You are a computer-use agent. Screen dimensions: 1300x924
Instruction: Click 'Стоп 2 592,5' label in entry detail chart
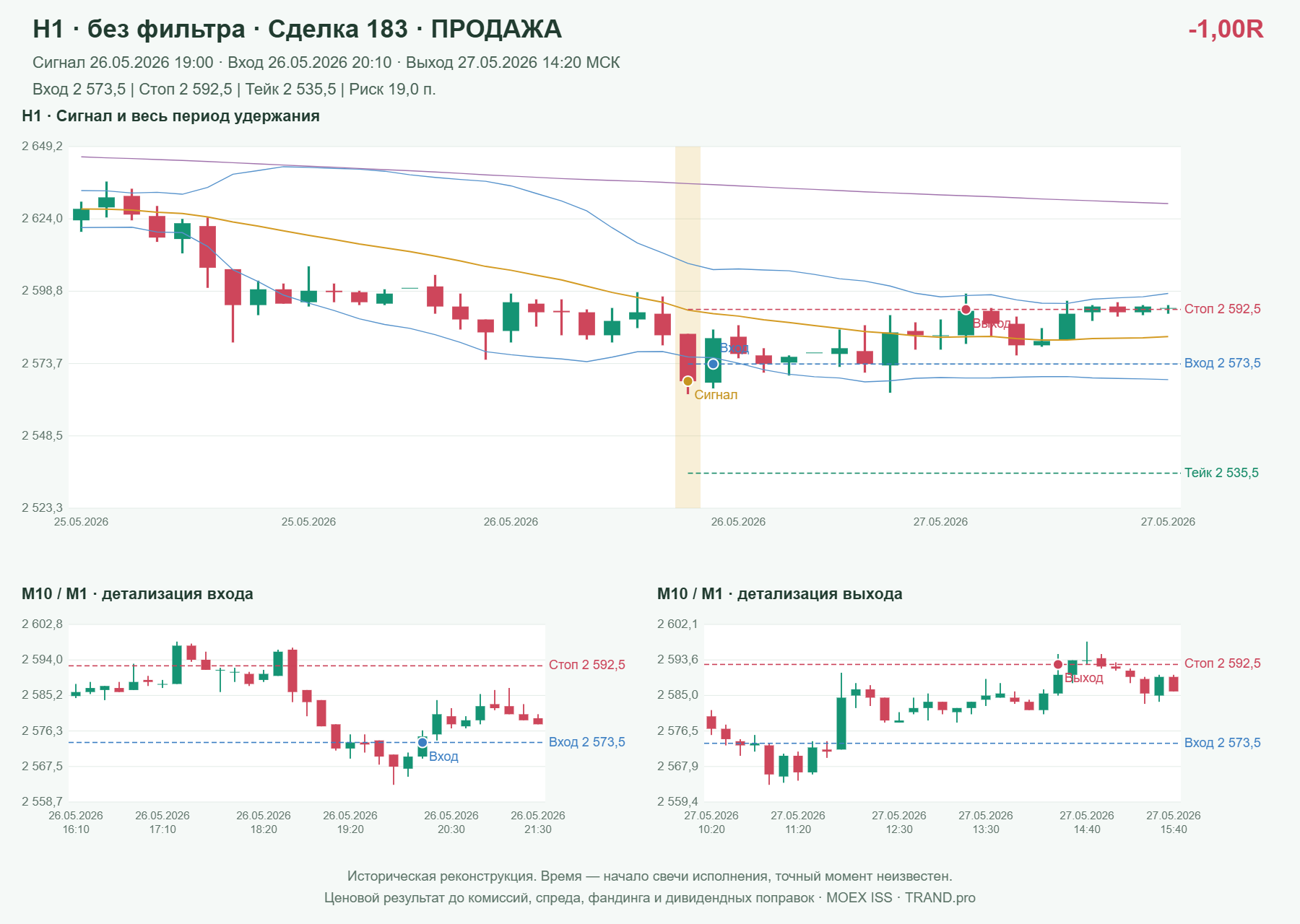(586, 665)
